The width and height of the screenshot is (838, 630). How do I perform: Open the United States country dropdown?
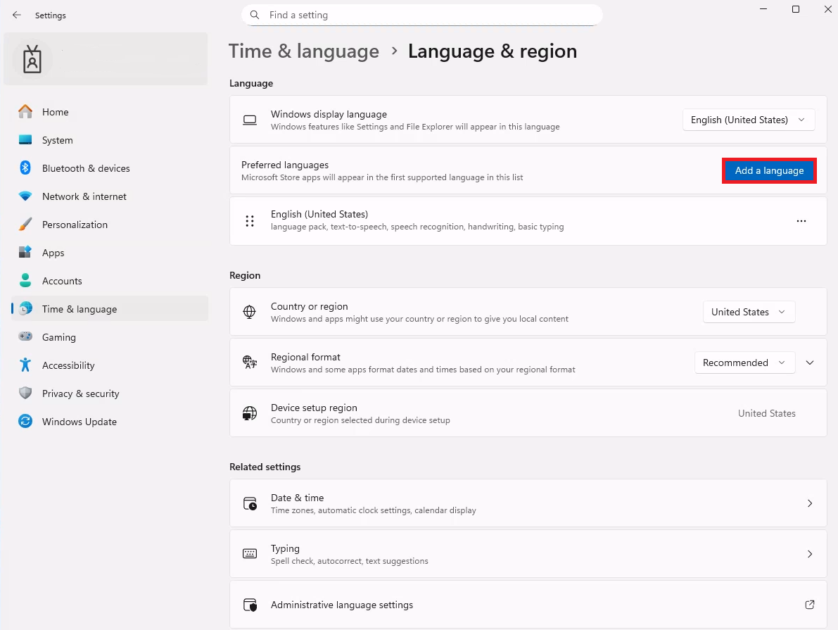click(x=749, y=312)
